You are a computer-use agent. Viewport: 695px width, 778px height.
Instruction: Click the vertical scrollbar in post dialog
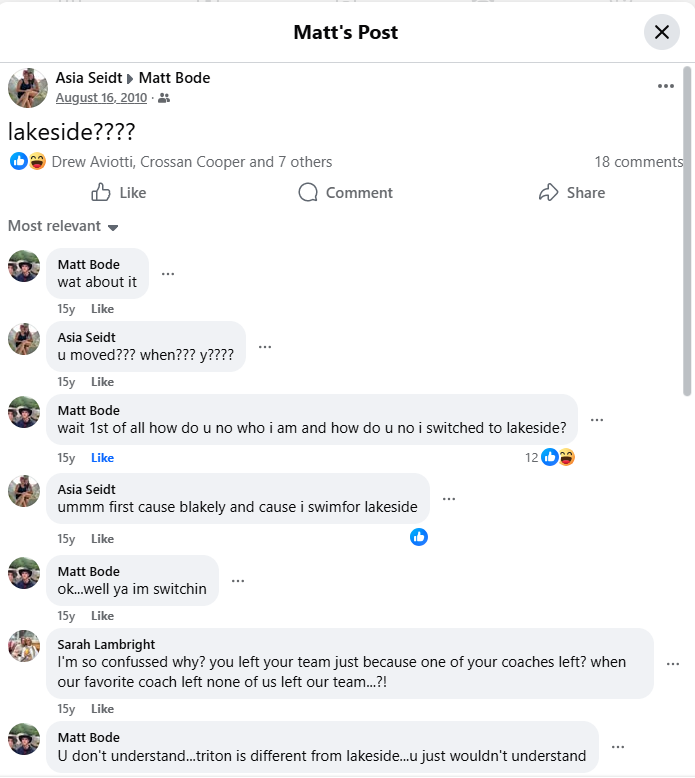(x=687, y=230)
